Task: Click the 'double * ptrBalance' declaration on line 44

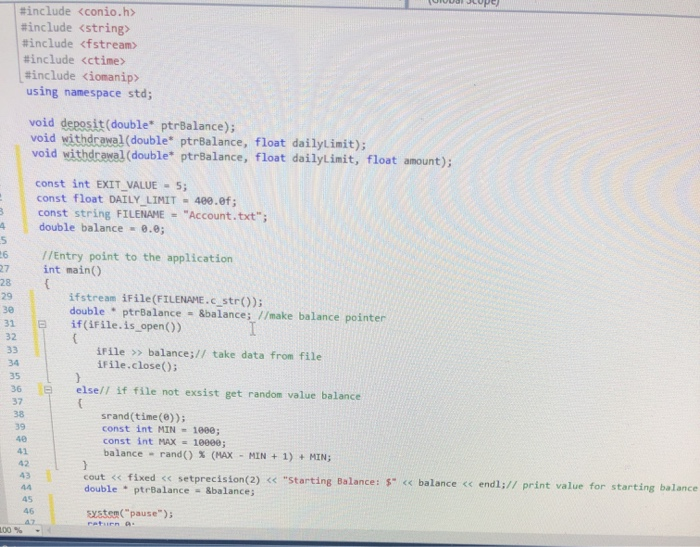Action: tap(170, 490)
